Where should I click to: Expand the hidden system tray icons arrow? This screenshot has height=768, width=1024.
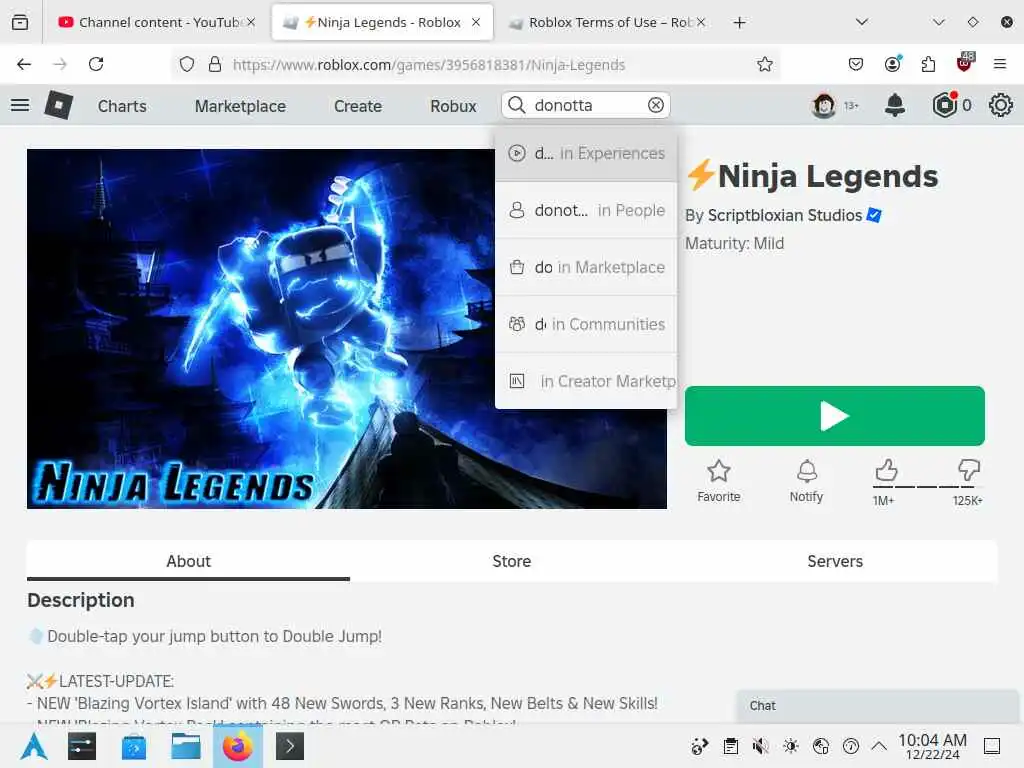coord(880,746)
